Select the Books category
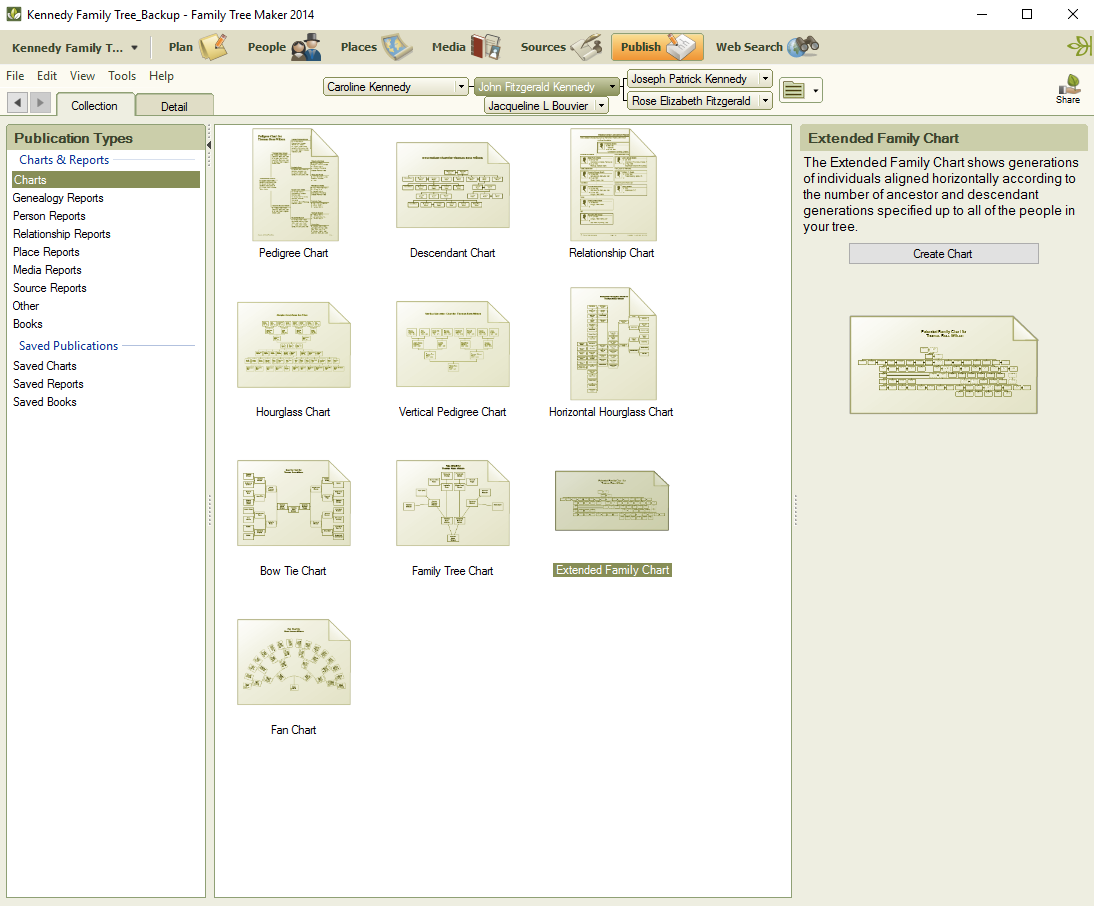 27,324
